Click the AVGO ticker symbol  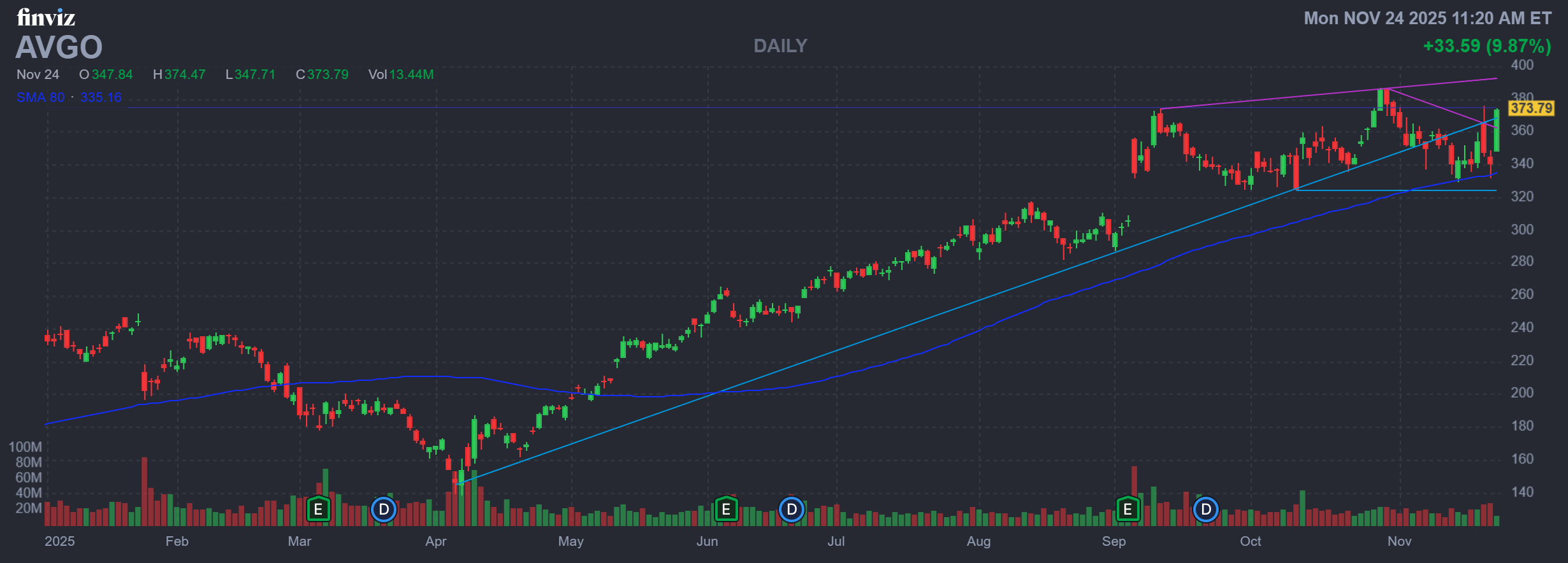click(59, 47)
